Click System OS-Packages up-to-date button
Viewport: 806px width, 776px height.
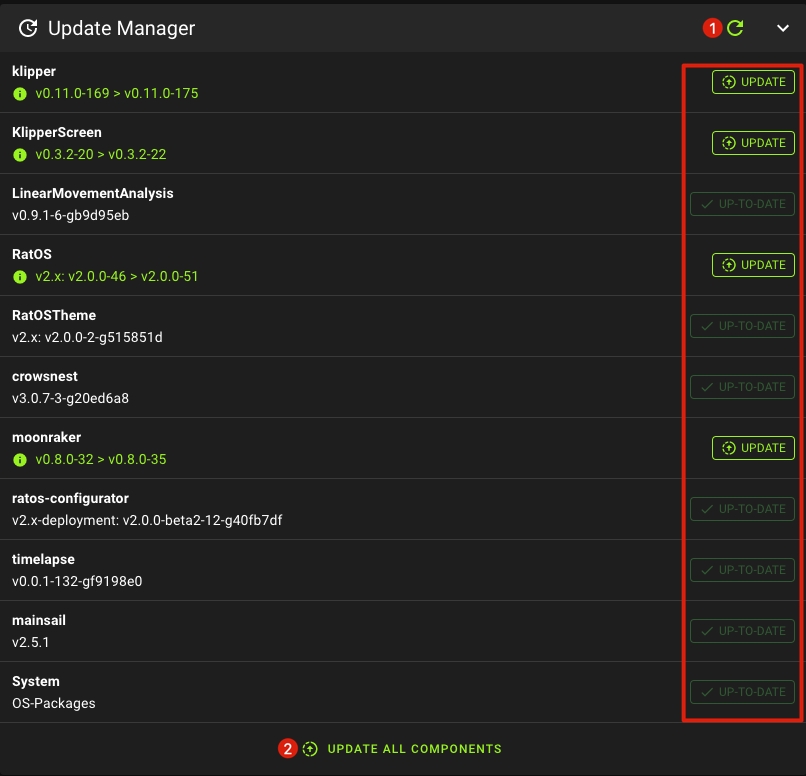[742, 692]
